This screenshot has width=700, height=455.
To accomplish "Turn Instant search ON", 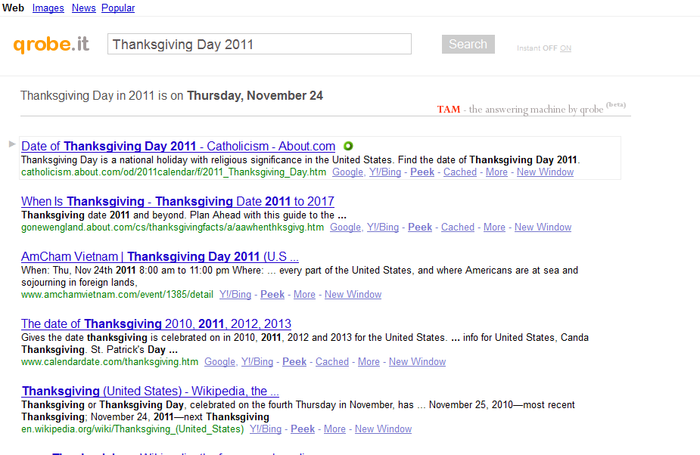I will (x=566, y=48).
